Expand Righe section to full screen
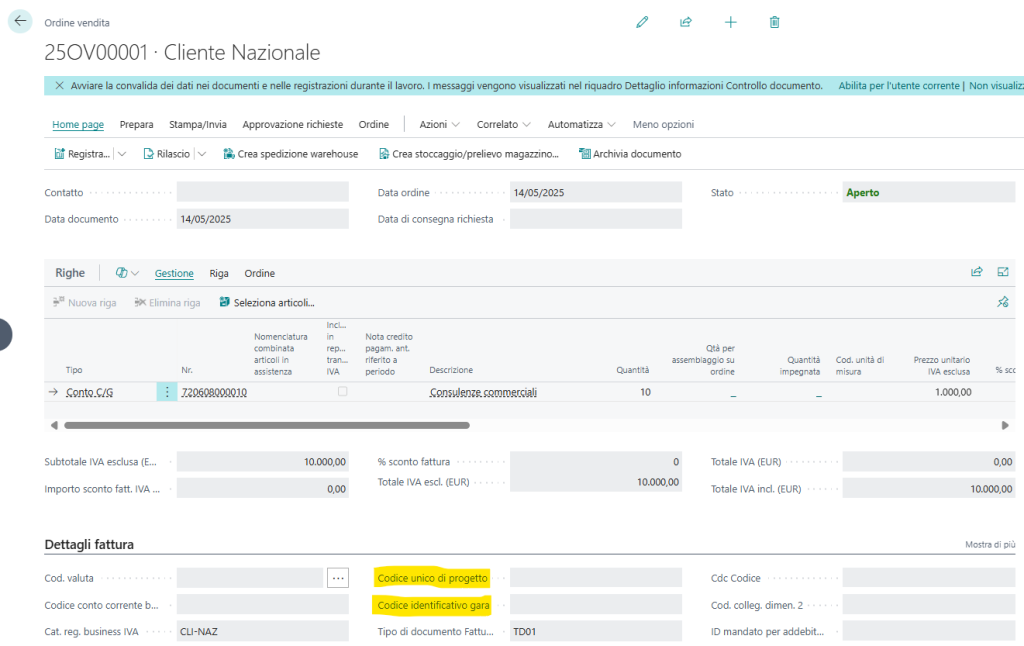1024x646 pixels. click(x=1002, y=272)
